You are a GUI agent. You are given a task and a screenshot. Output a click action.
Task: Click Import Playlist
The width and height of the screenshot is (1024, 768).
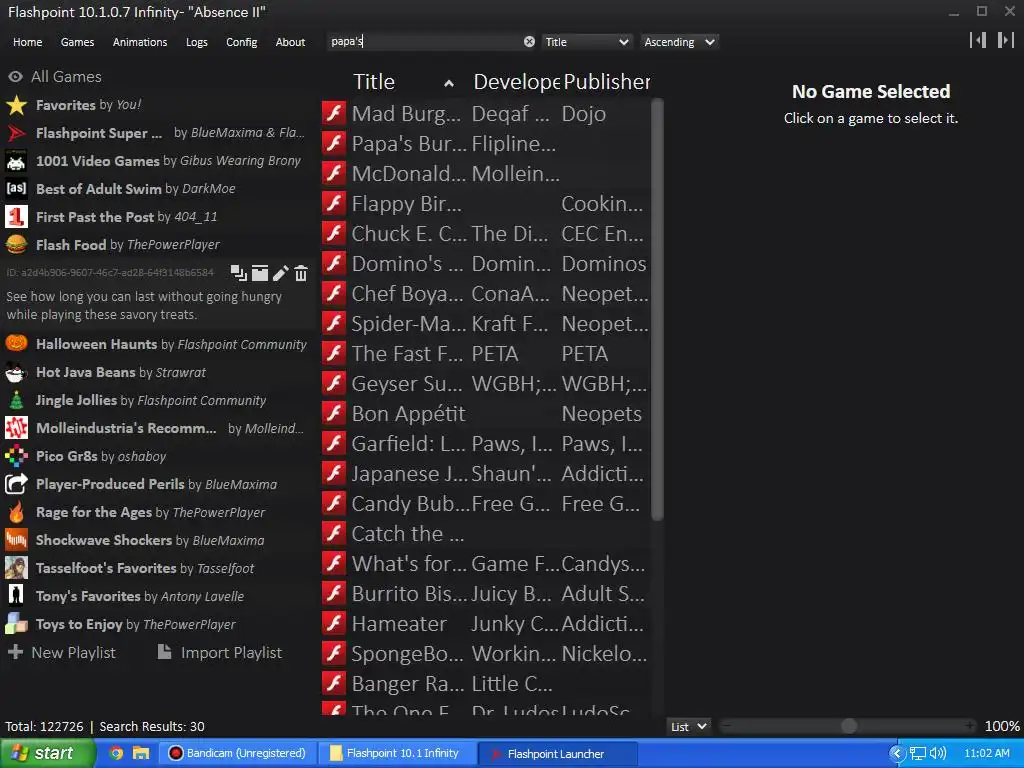coord(220,652)
